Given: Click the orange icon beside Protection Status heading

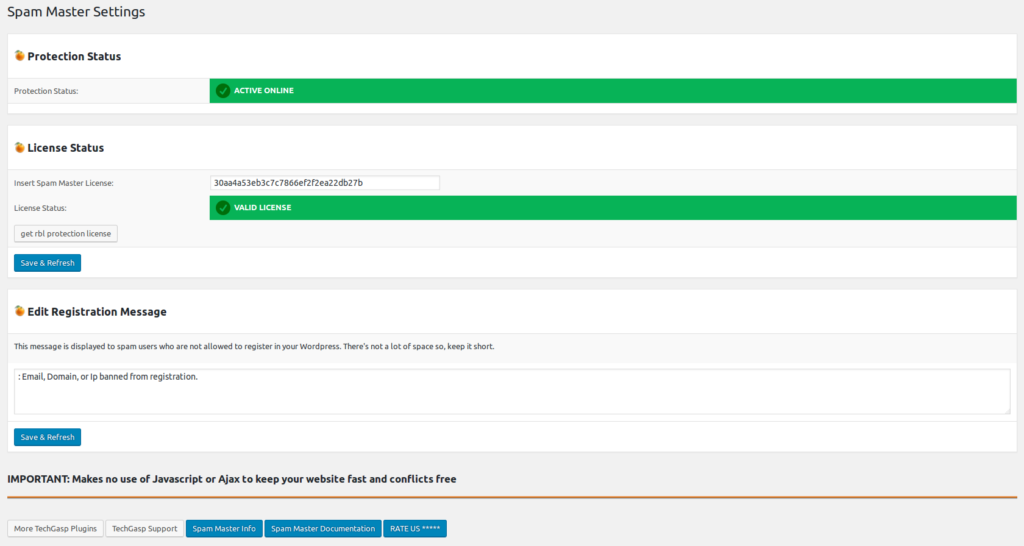Looking at the screenshot, I should coord(19,56).
